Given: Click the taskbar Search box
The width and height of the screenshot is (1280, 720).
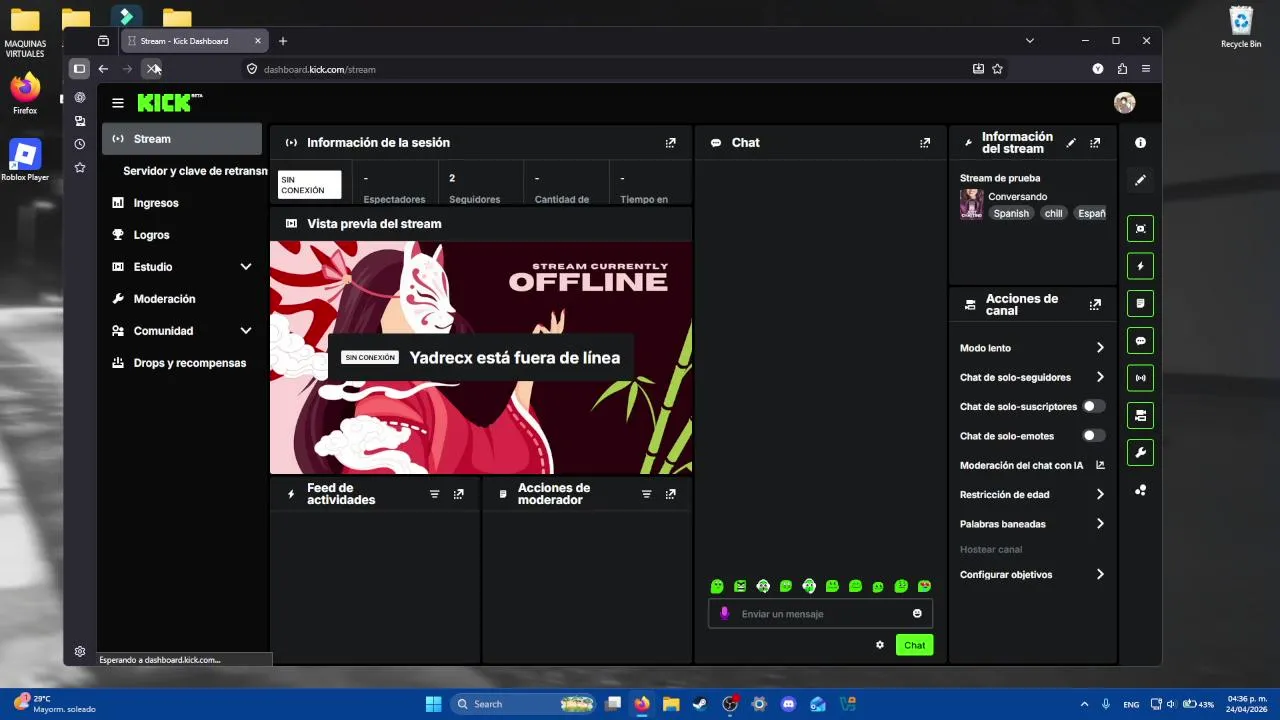Looking at the screenshot, I should (x=522, y=704).
